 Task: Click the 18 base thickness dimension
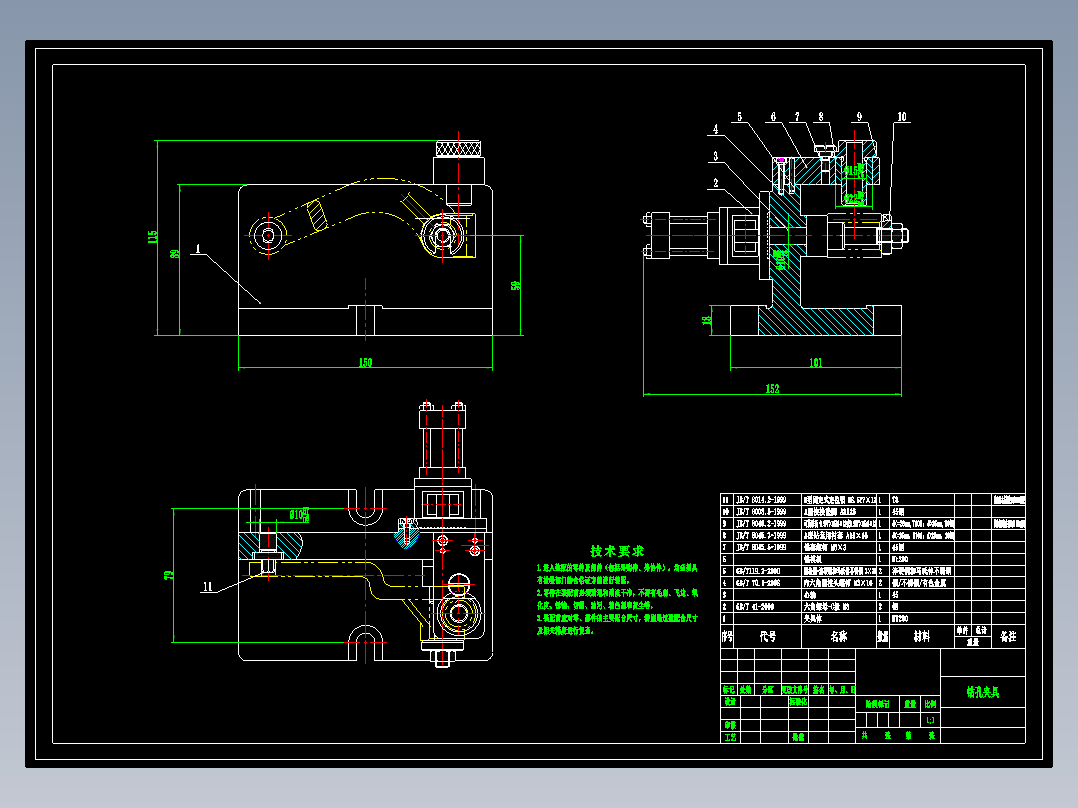pos(706,320)
